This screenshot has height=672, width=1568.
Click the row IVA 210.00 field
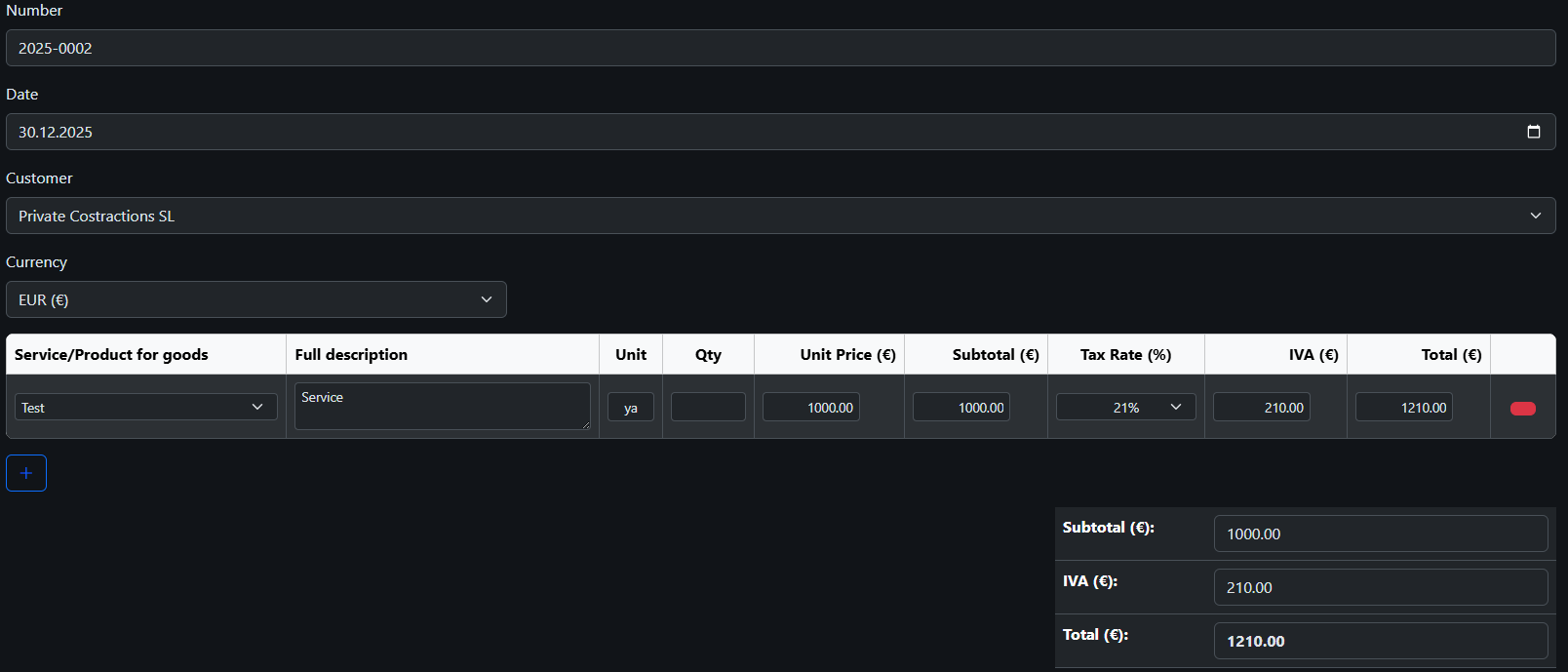[x=1261, y=408]
